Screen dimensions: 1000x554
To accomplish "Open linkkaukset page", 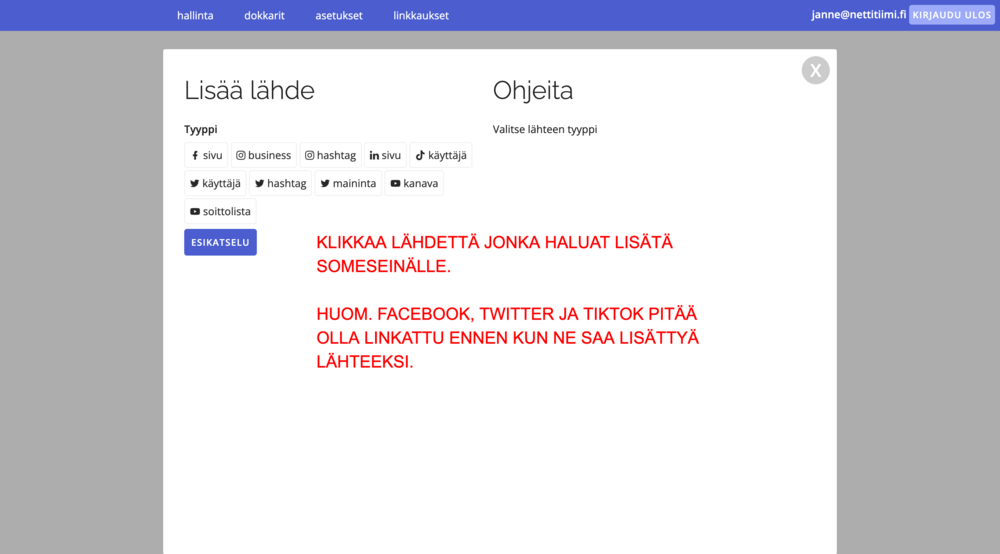I will (421, 15).
